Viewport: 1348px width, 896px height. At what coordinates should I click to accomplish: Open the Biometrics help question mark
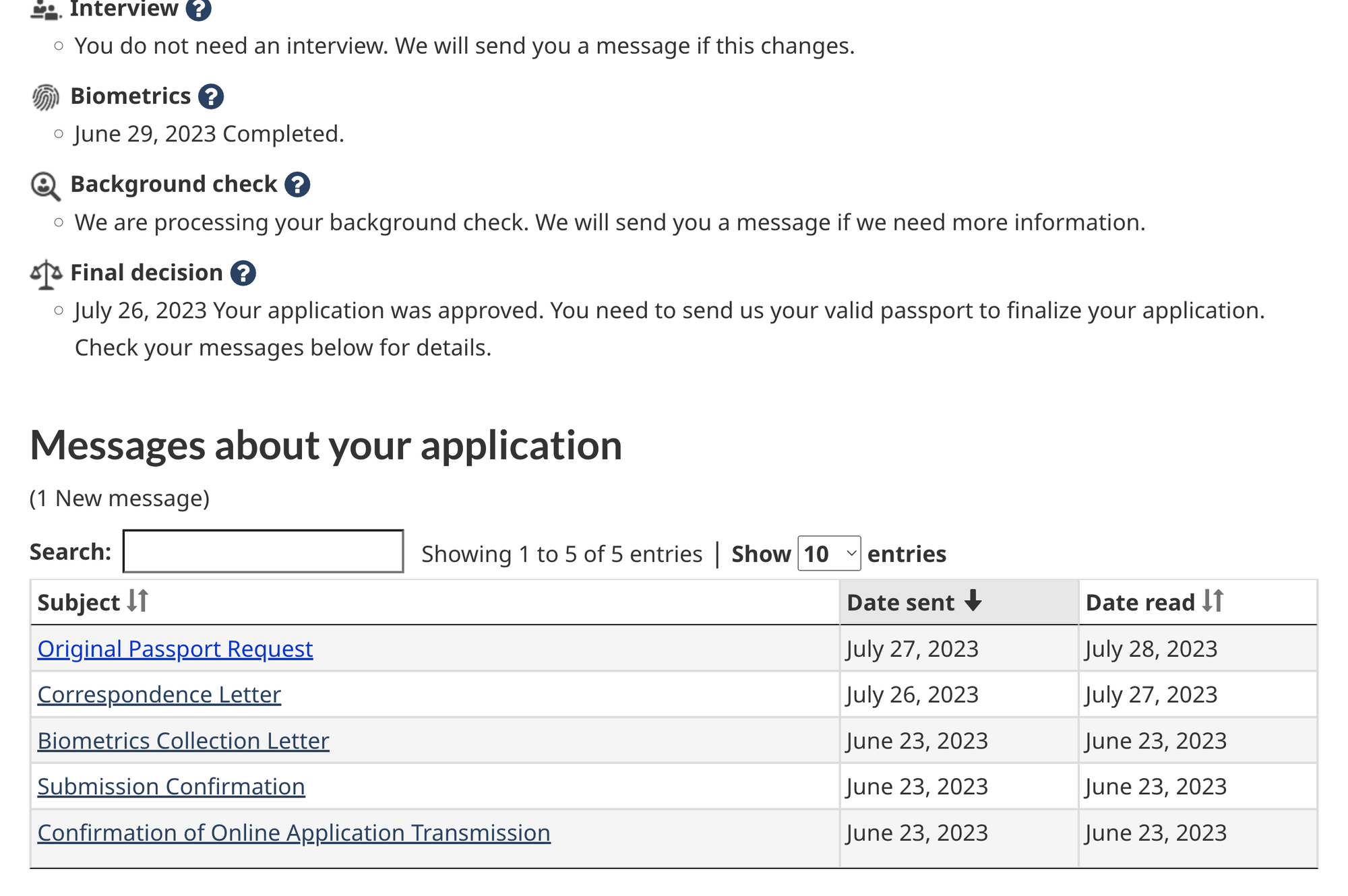click(x=211, y=96)
